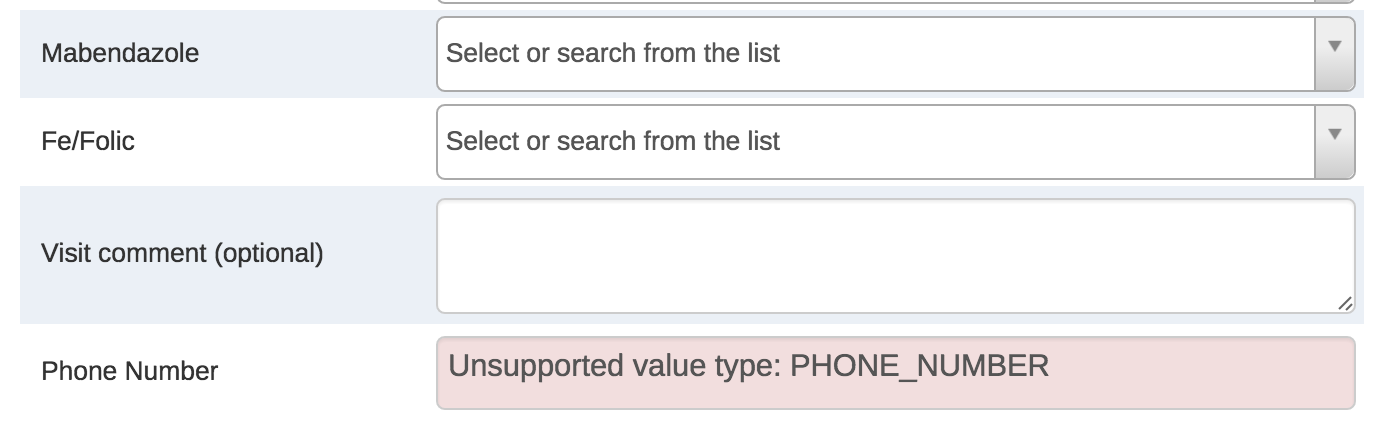The image size is (1384, 438).
Task: Click the "Mabendazole" field label
Action: pyautogui.click(x=120, y=53)
